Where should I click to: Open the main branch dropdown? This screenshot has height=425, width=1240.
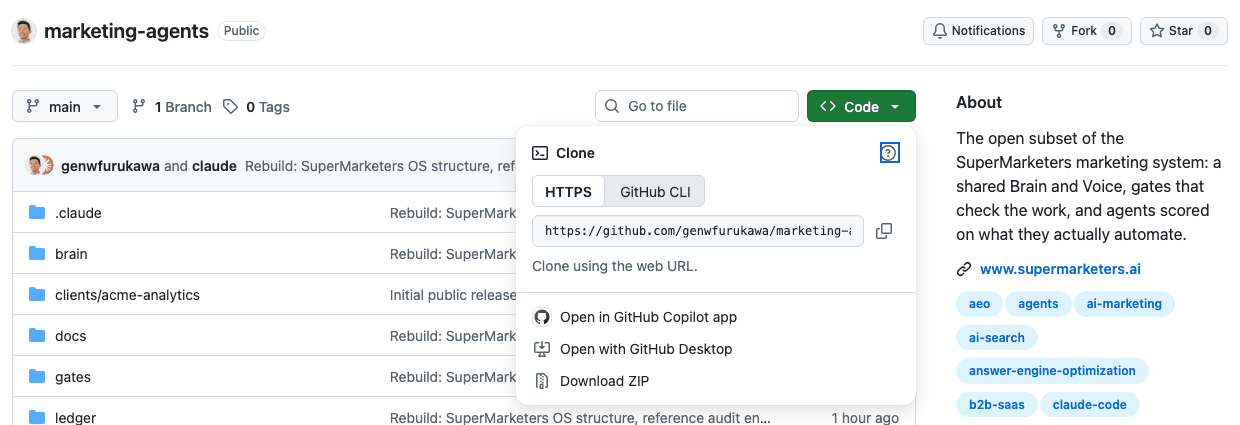coord(65,107)
